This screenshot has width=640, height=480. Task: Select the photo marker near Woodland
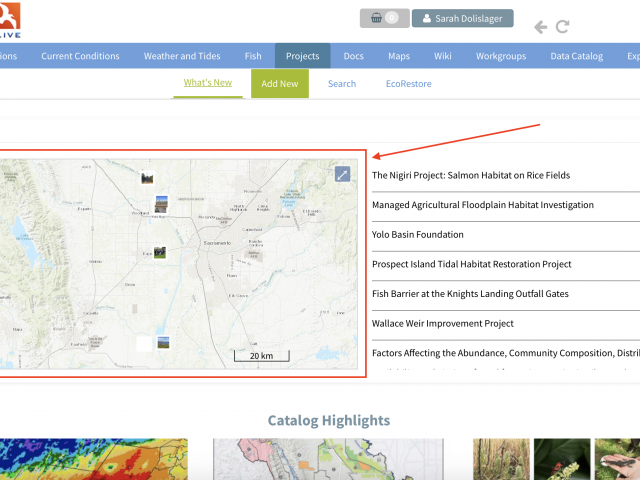tap(161, 204)
